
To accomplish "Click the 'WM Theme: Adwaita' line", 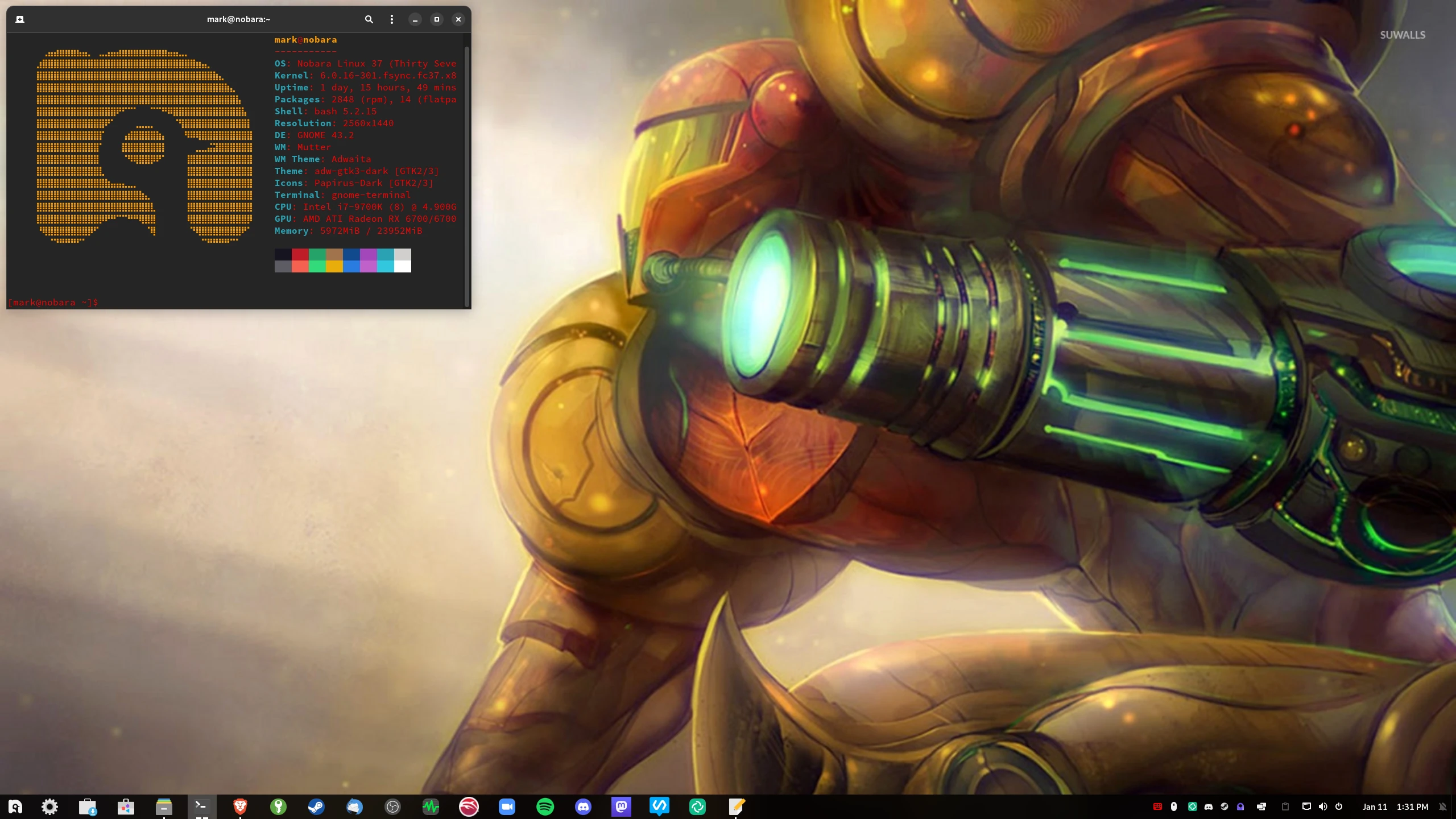I will point(323,159).
